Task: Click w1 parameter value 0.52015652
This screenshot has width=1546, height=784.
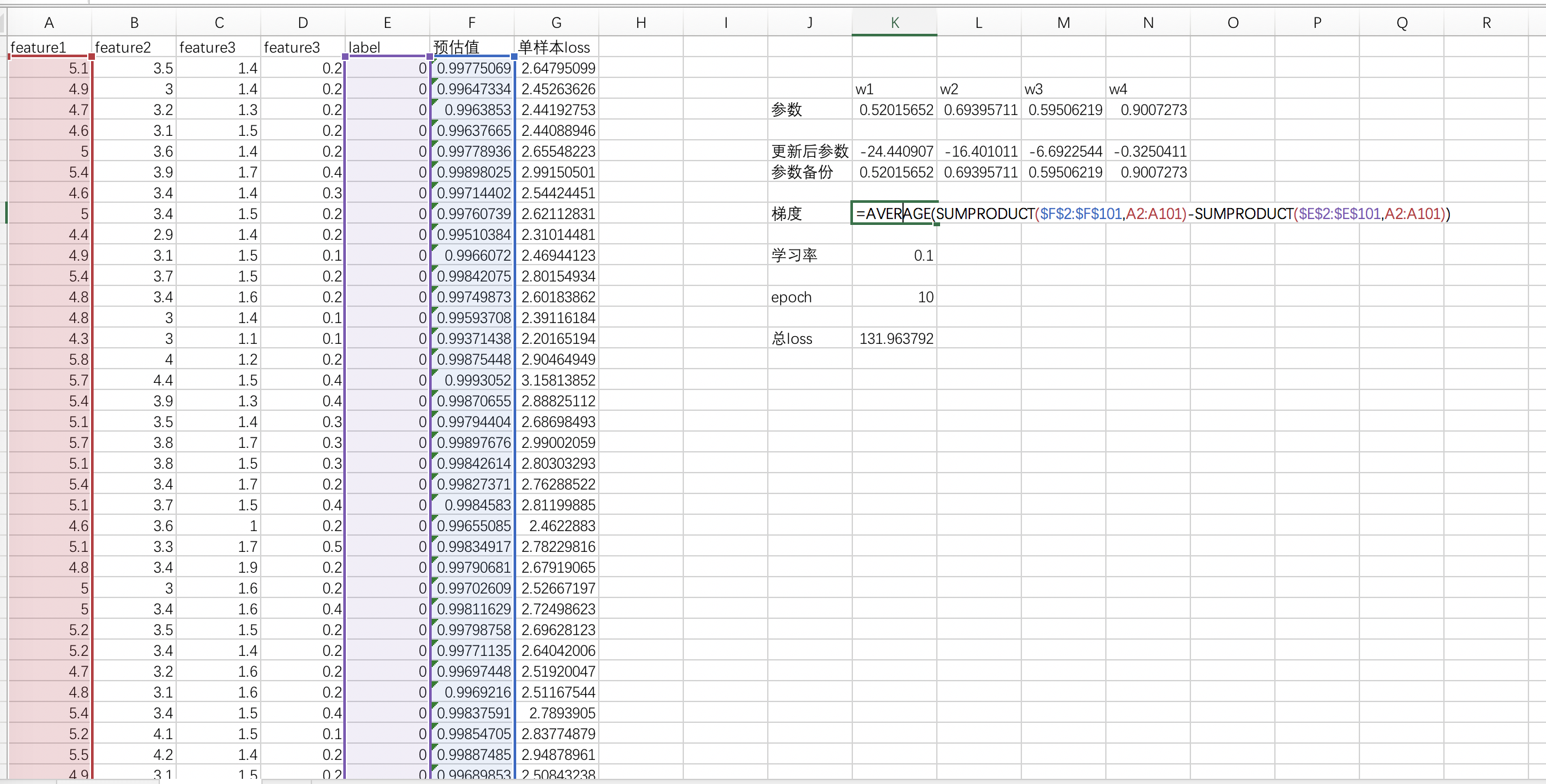Action: [x=895, y=110]
